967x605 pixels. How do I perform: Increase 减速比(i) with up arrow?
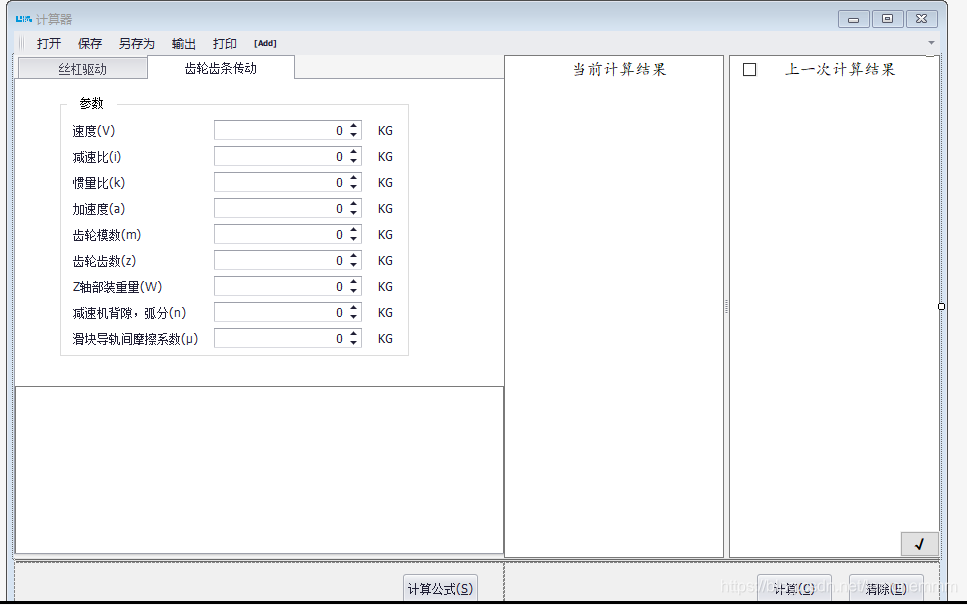[353, 152]
